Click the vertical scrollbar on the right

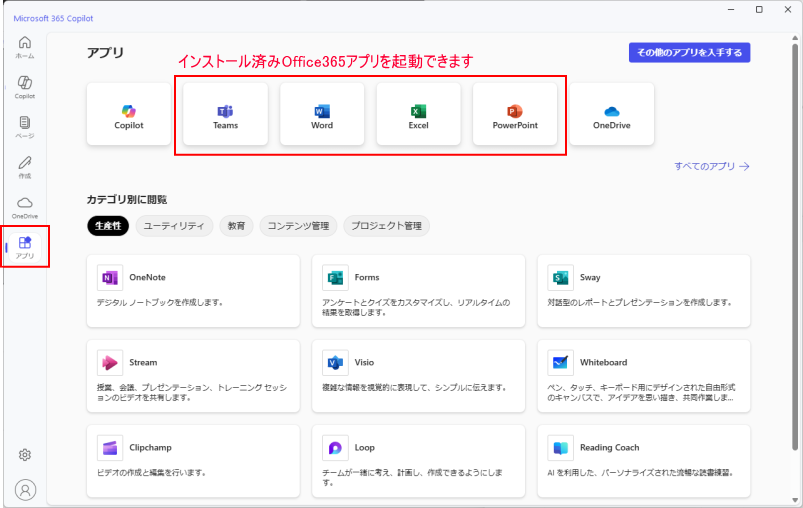[795, 250]
